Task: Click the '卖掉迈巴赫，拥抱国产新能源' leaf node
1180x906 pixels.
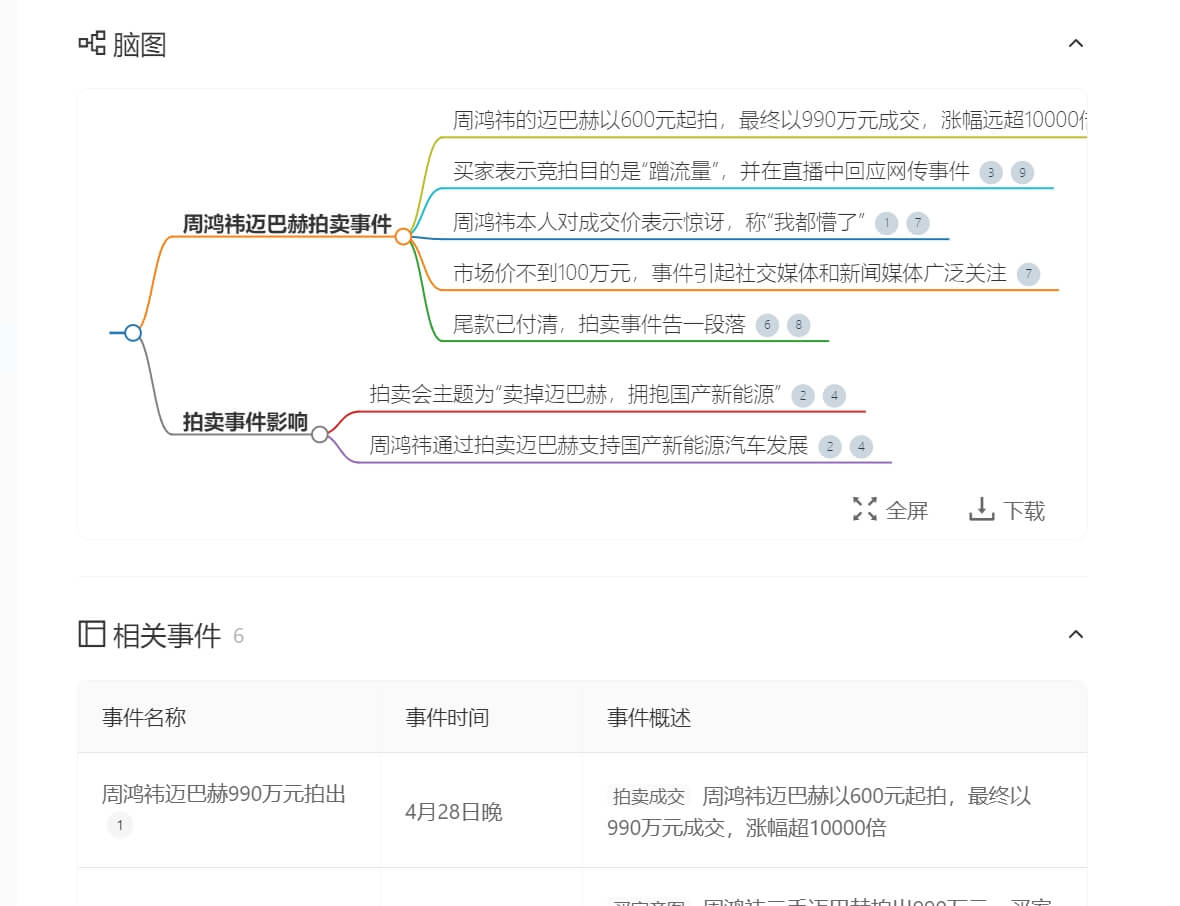Action: pyautogui.click(x=575, y=394)
